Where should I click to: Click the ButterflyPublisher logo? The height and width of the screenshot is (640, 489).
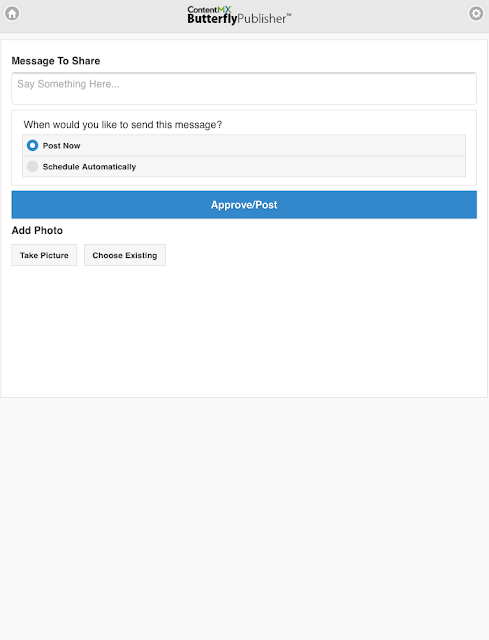pyautogui.click(x=239, y=15)
